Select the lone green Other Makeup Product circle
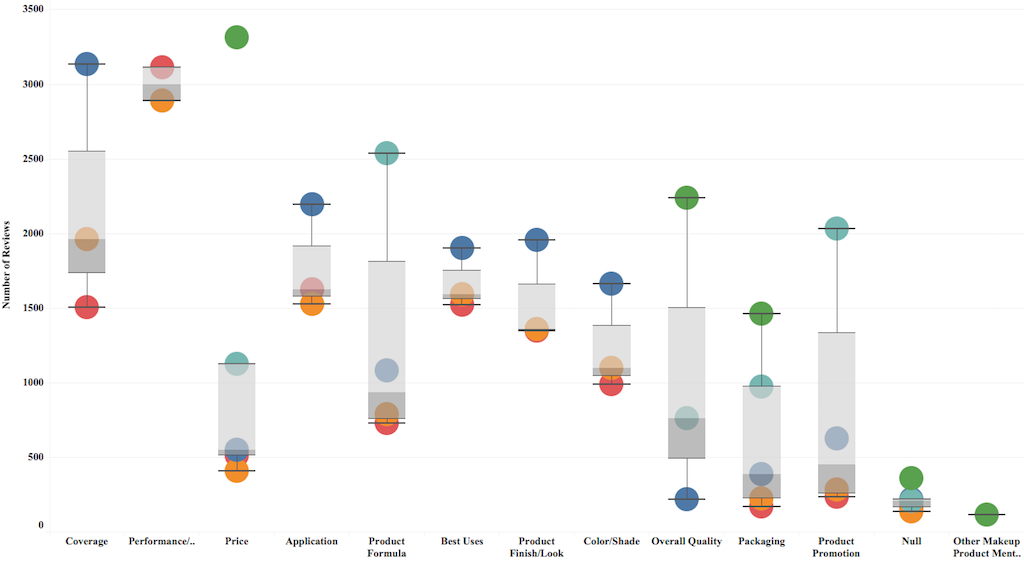Viewport: 1024px width, 564px height. point(987,515)
